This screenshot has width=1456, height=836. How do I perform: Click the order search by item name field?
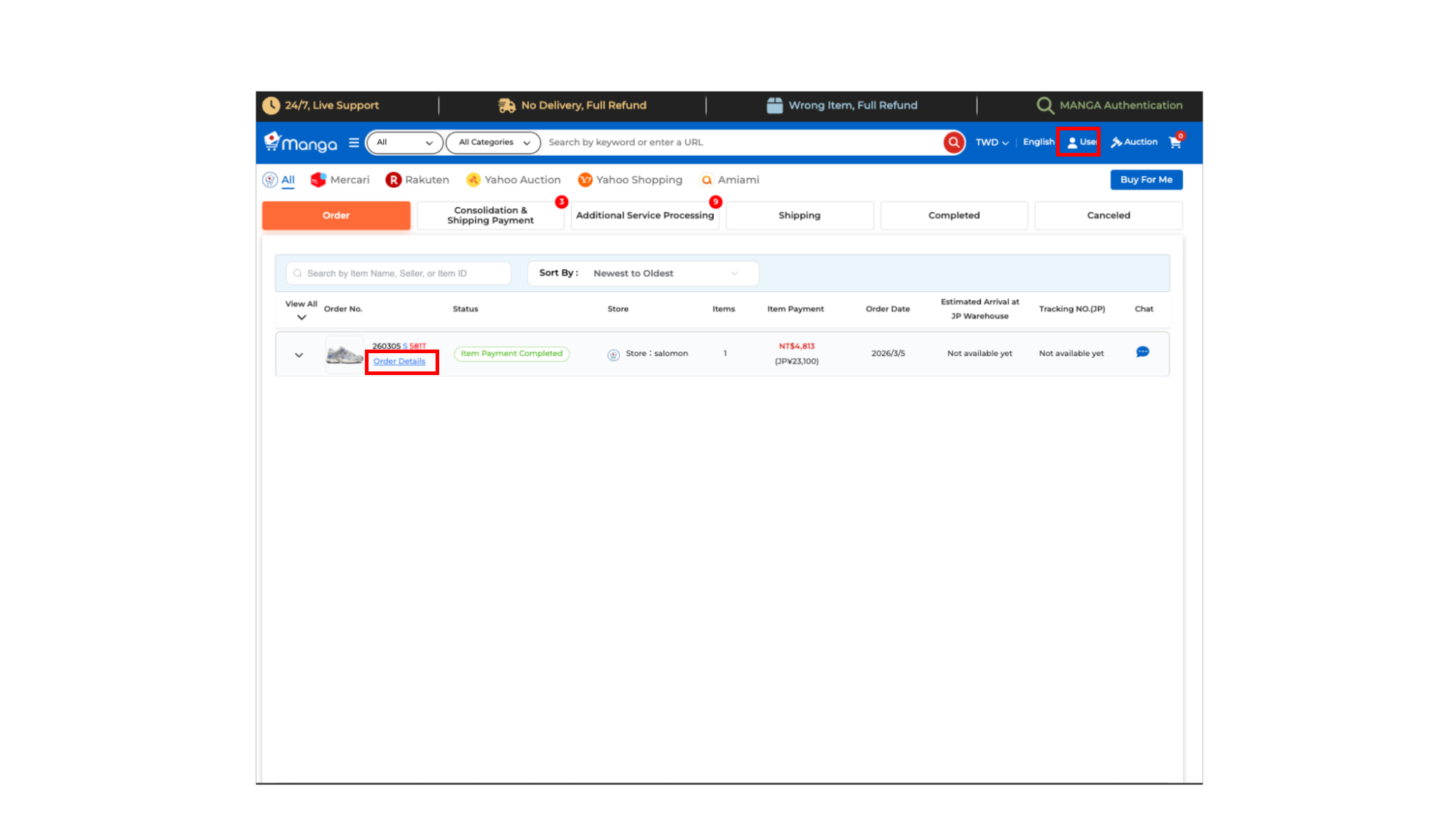click(x=399, y=274)
